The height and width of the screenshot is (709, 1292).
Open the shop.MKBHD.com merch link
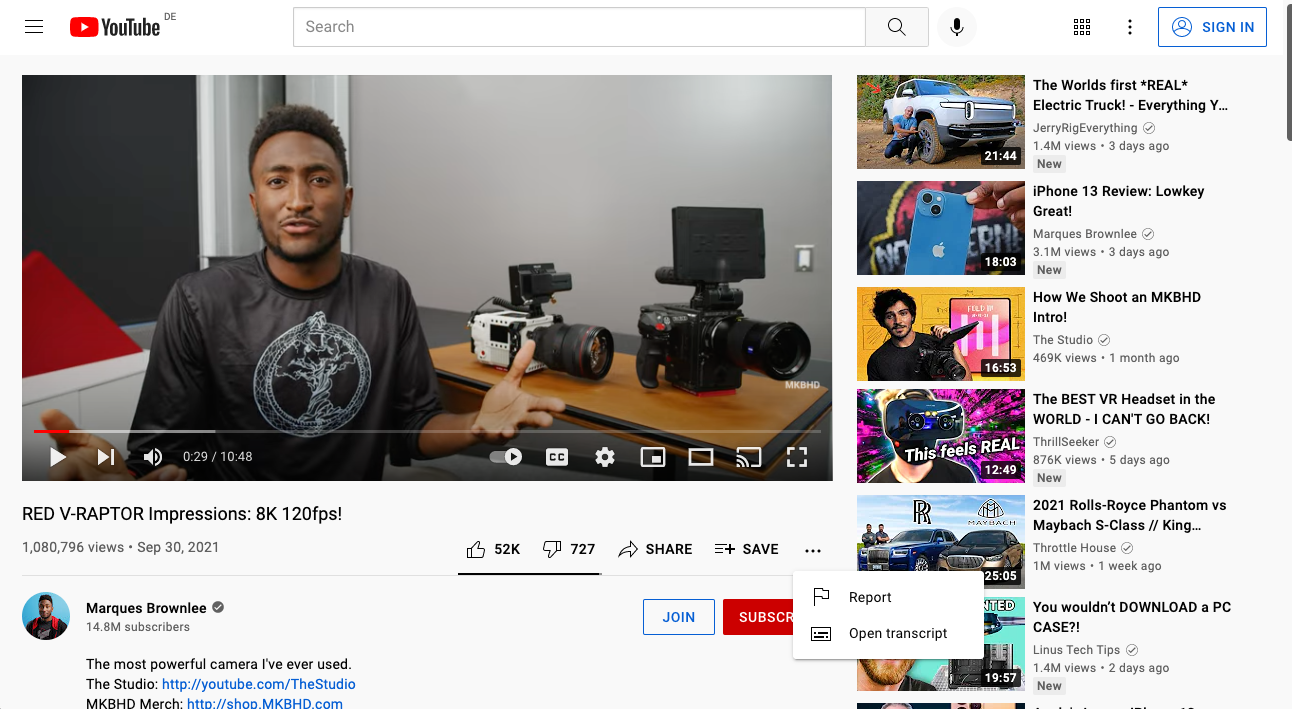tap(265, 704)
